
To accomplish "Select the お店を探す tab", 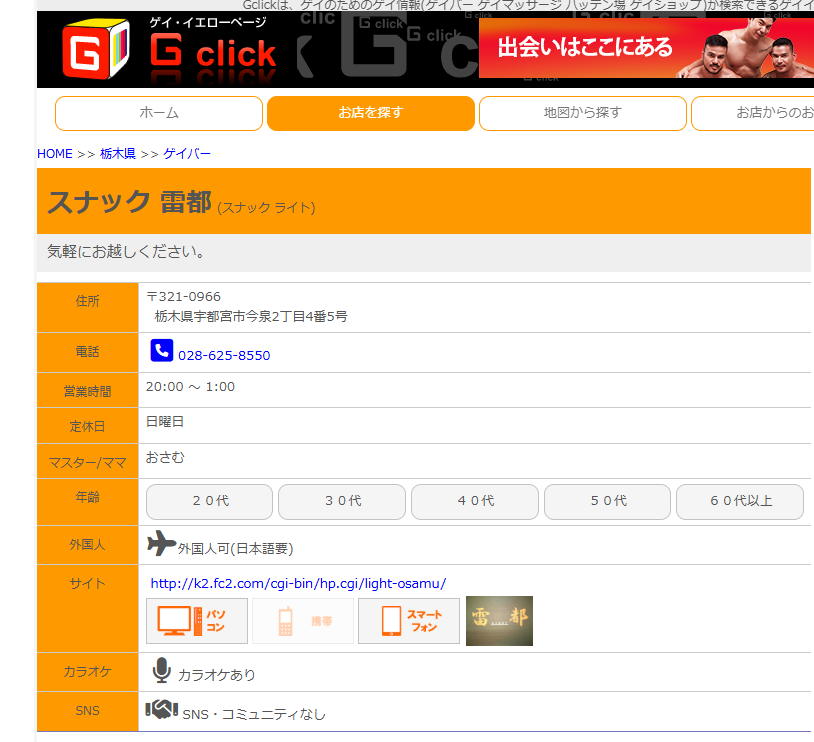I will click(371, 113).
